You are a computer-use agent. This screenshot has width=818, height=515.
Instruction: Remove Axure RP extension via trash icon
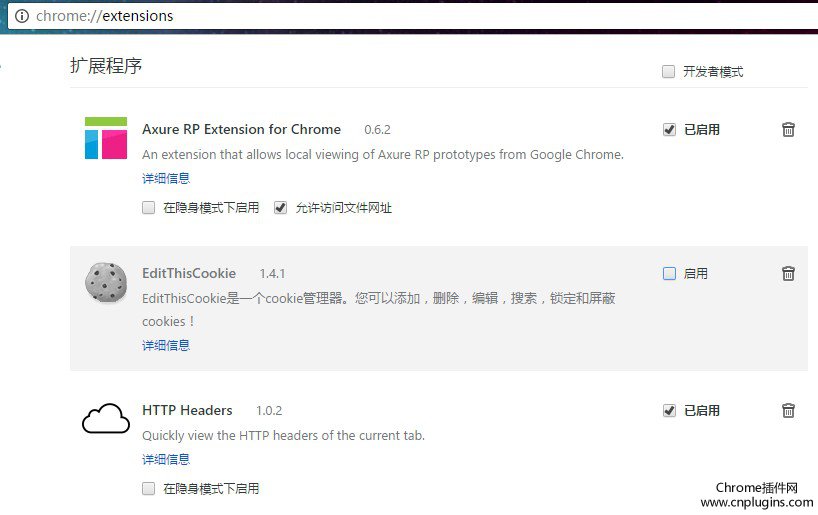[x=788, y=129]
